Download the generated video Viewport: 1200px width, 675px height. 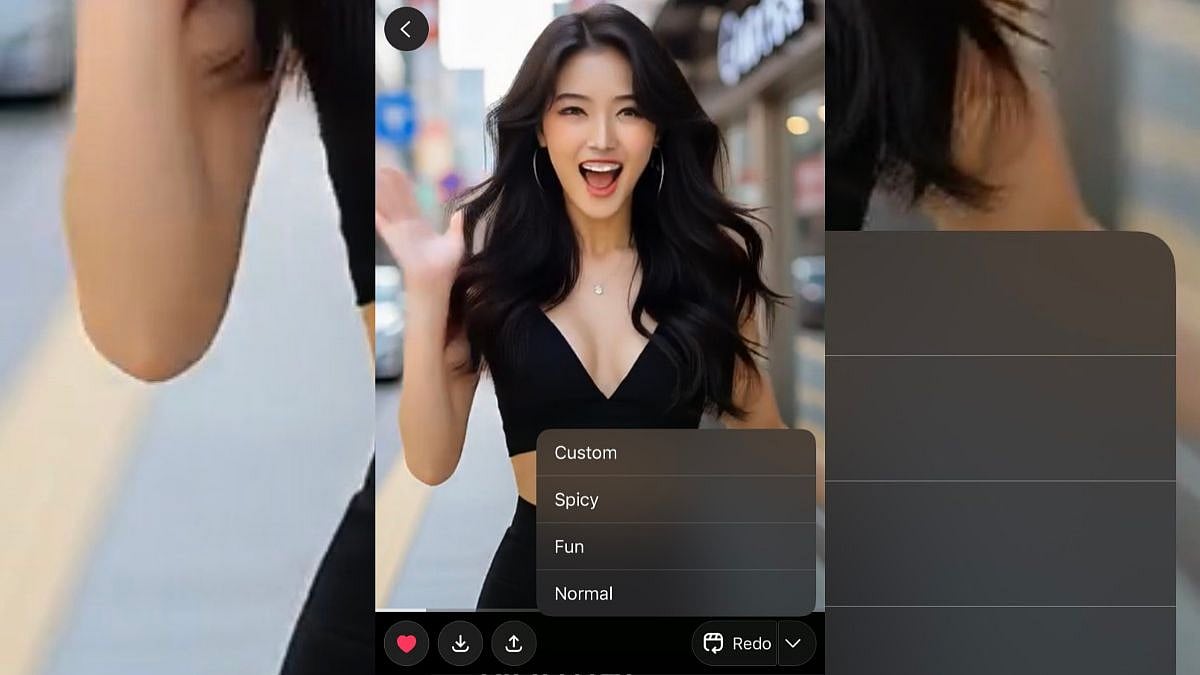460,644
